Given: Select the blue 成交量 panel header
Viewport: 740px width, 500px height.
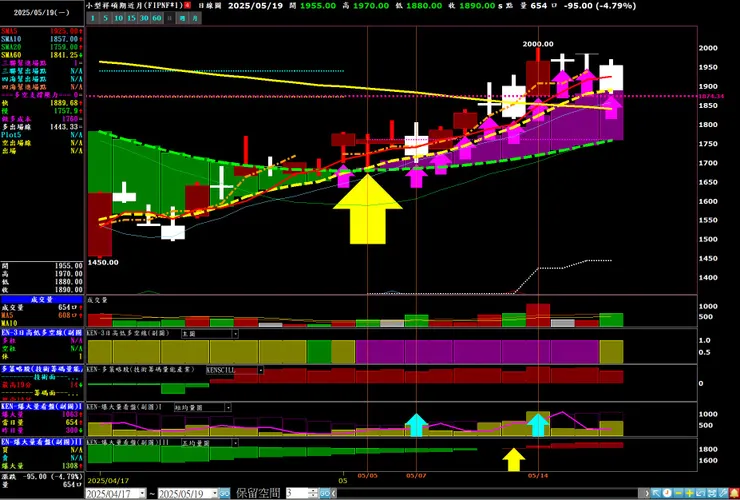Looking at the screenshot, I should [x=42, y=300].
